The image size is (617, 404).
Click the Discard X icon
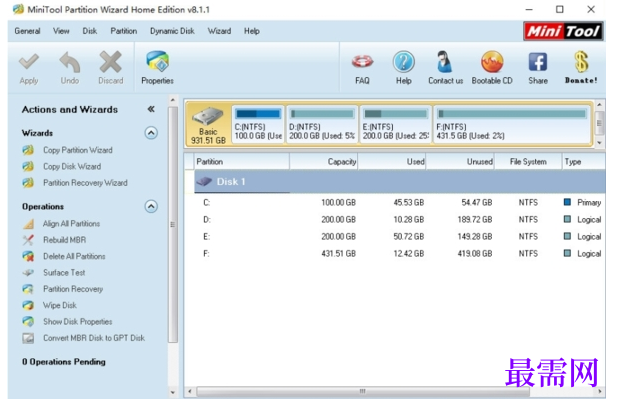click(111, 62)
